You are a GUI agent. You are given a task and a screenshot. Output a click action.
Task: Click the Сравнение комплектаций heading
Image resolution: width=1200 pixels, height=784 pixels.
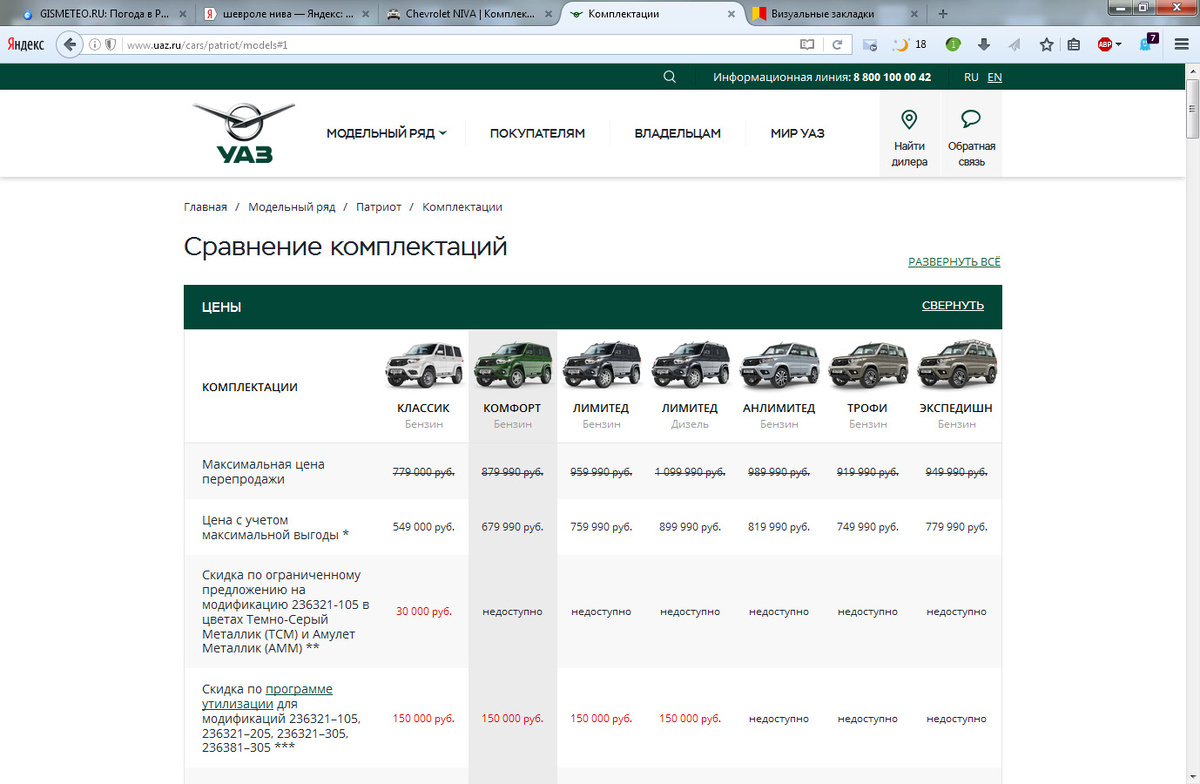346,246
